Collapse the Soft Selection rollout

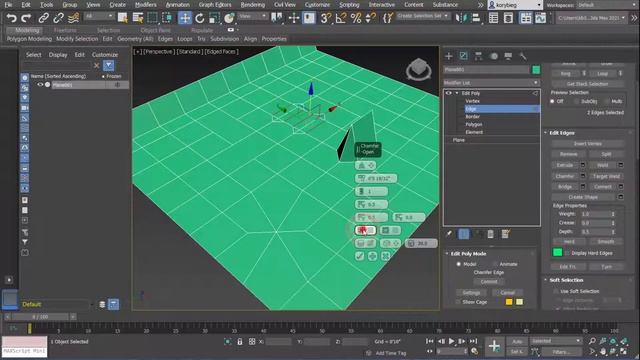coord(546,280)
